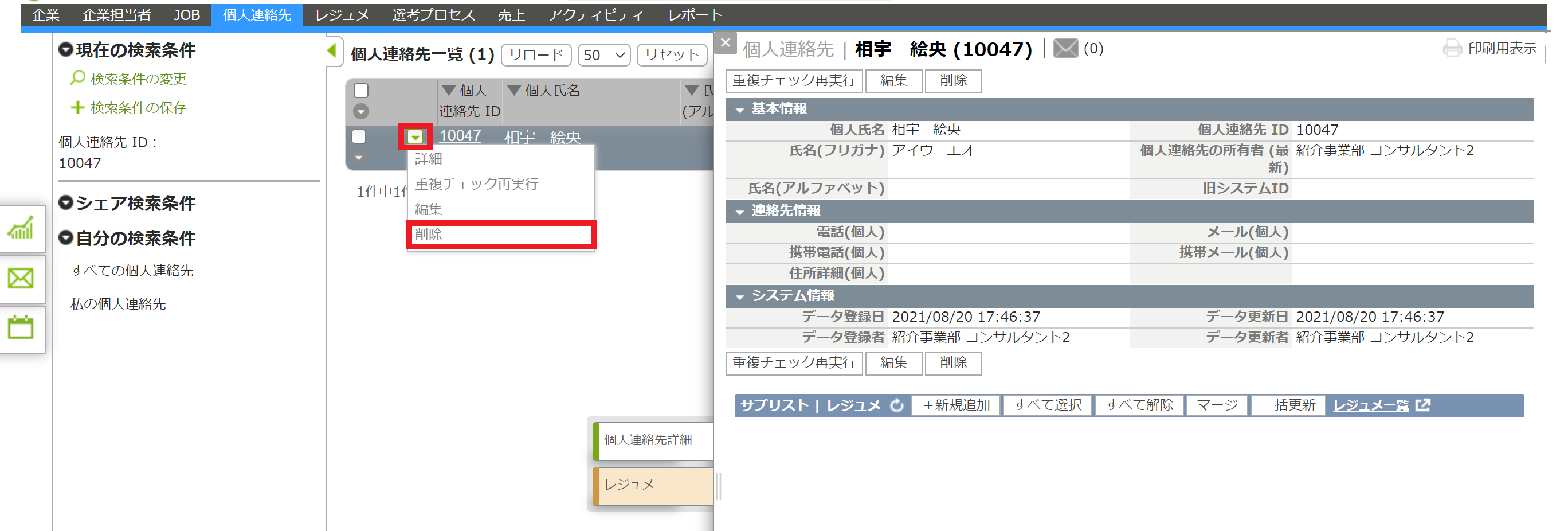The image size is (1568, 531).
Task: Tick the select-all checkbox in the list header
Action: 361,91
